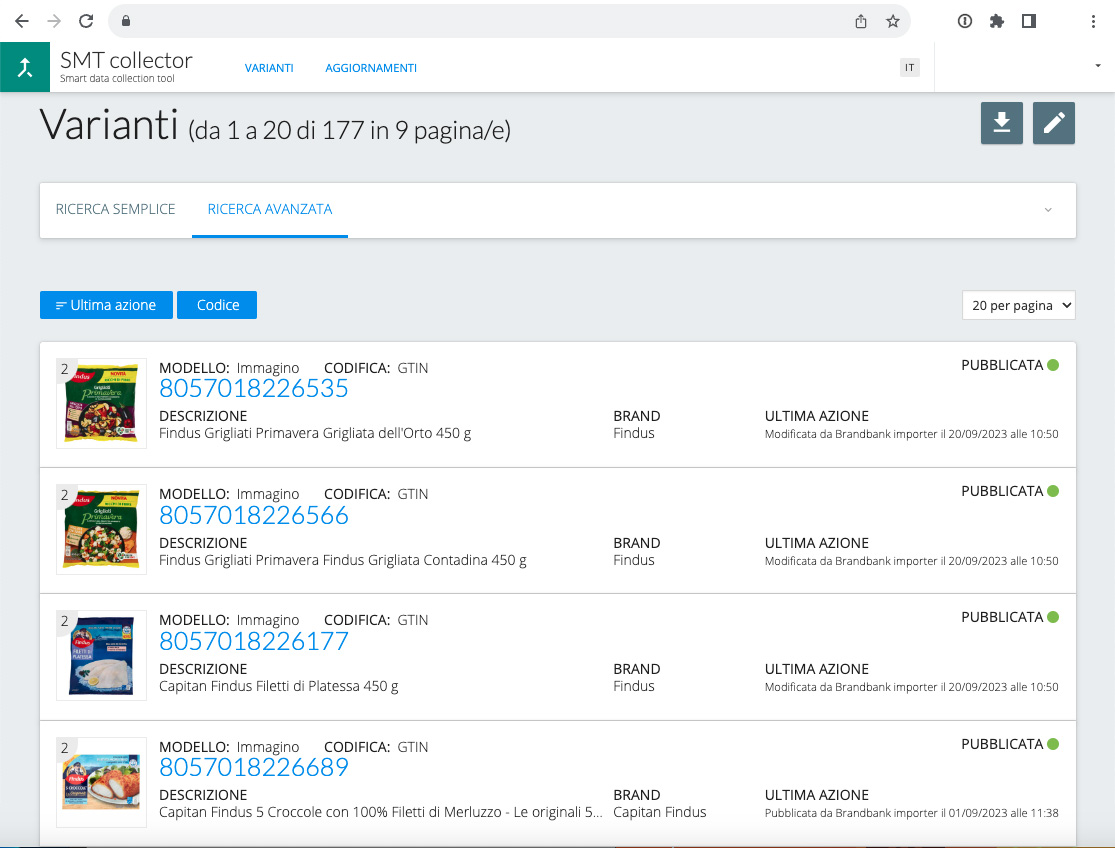Click description 'Capitan Findus Filetti di Platessa 450 g'
The width and height of the screenshot is (1115, 848).
(x=279, y=686)
